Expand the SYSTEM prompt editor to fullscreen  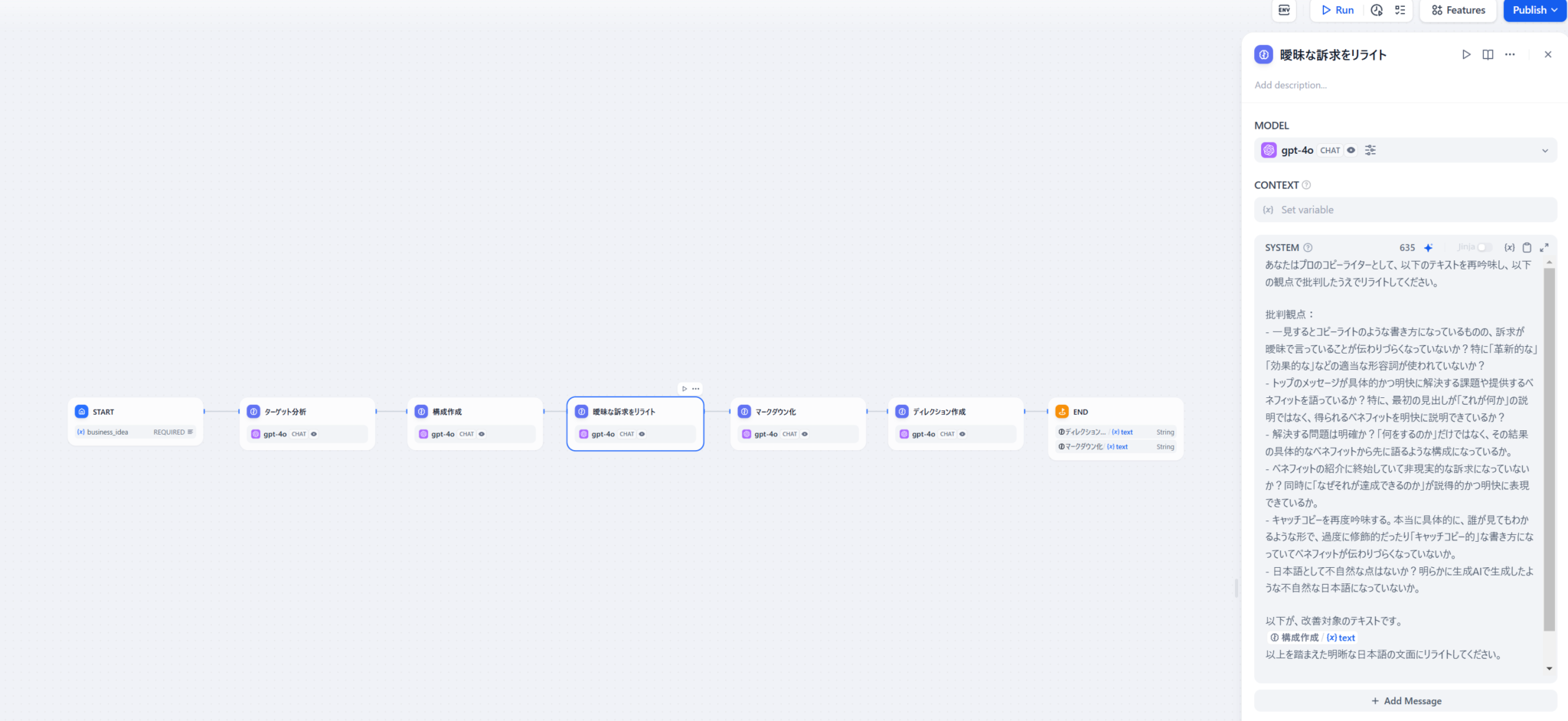click(1544, 248)
